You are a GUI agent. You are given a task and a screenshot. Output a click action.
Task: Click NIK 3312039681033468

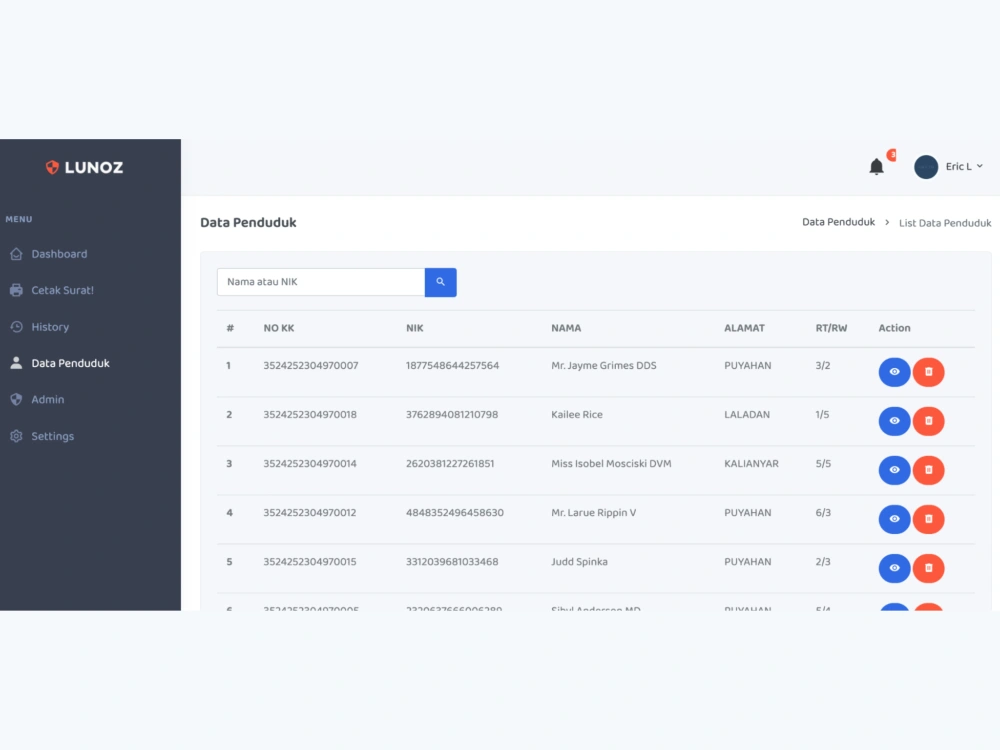(x=452, y=562)
